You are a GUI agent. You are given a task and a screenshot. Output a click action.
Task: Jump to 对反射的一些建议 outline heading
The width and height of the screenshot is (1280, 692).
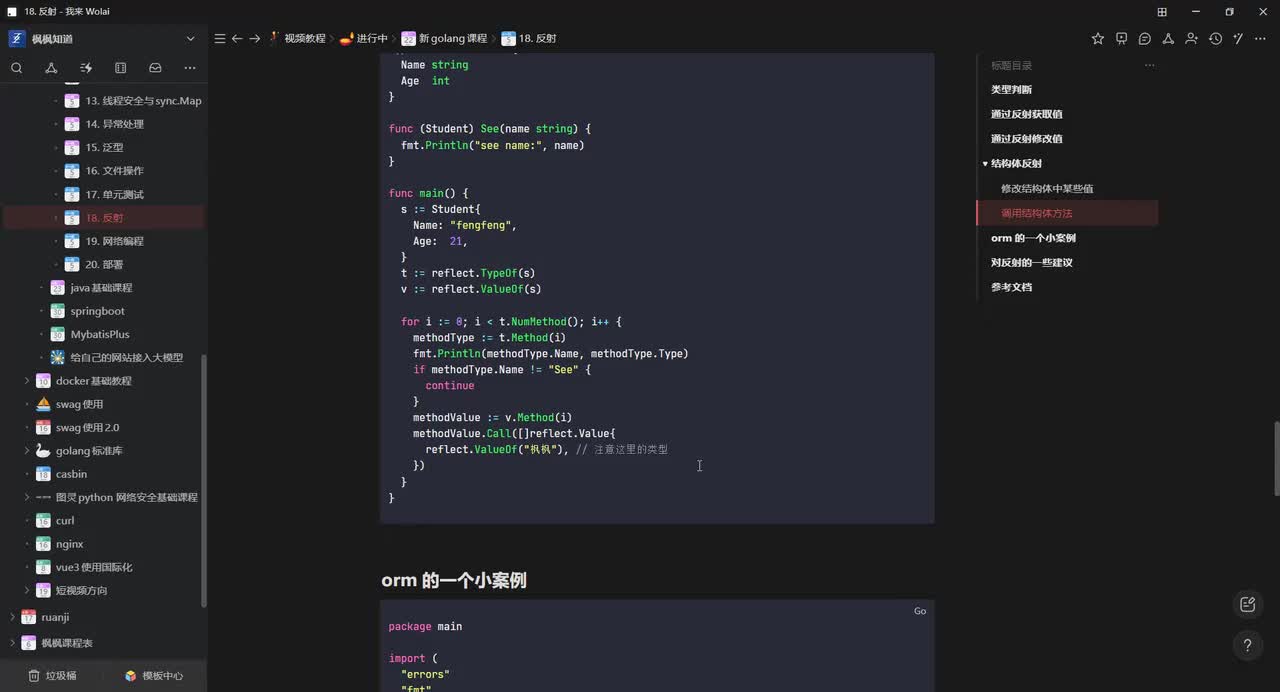coord(1031,262)
